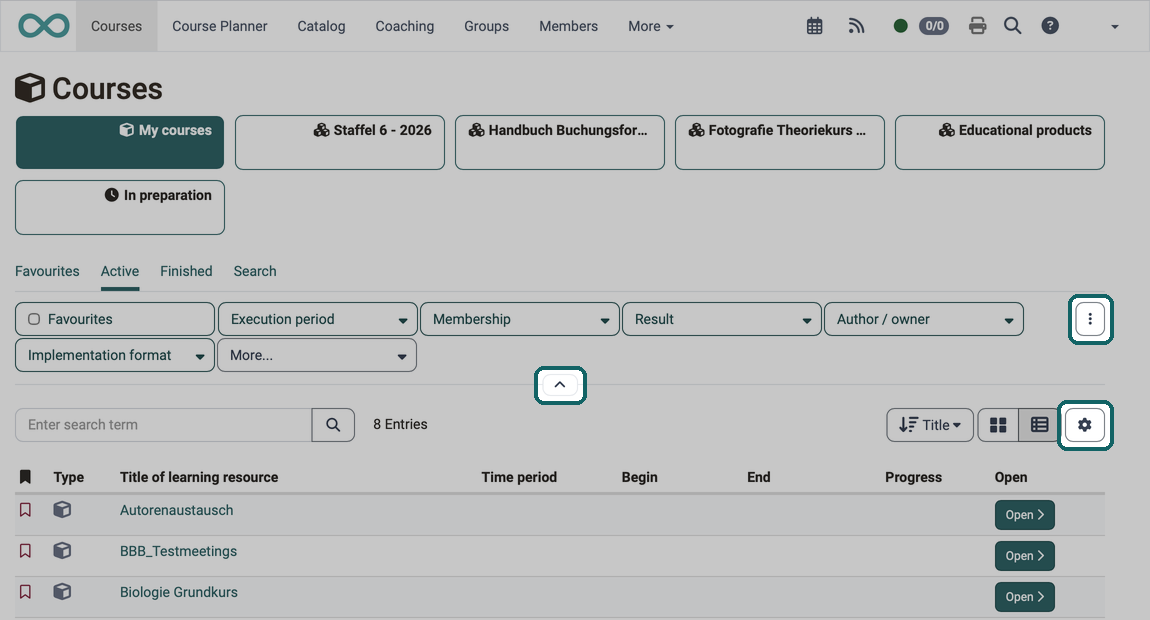Expand the More menu in navigation

tap(651, 26)
